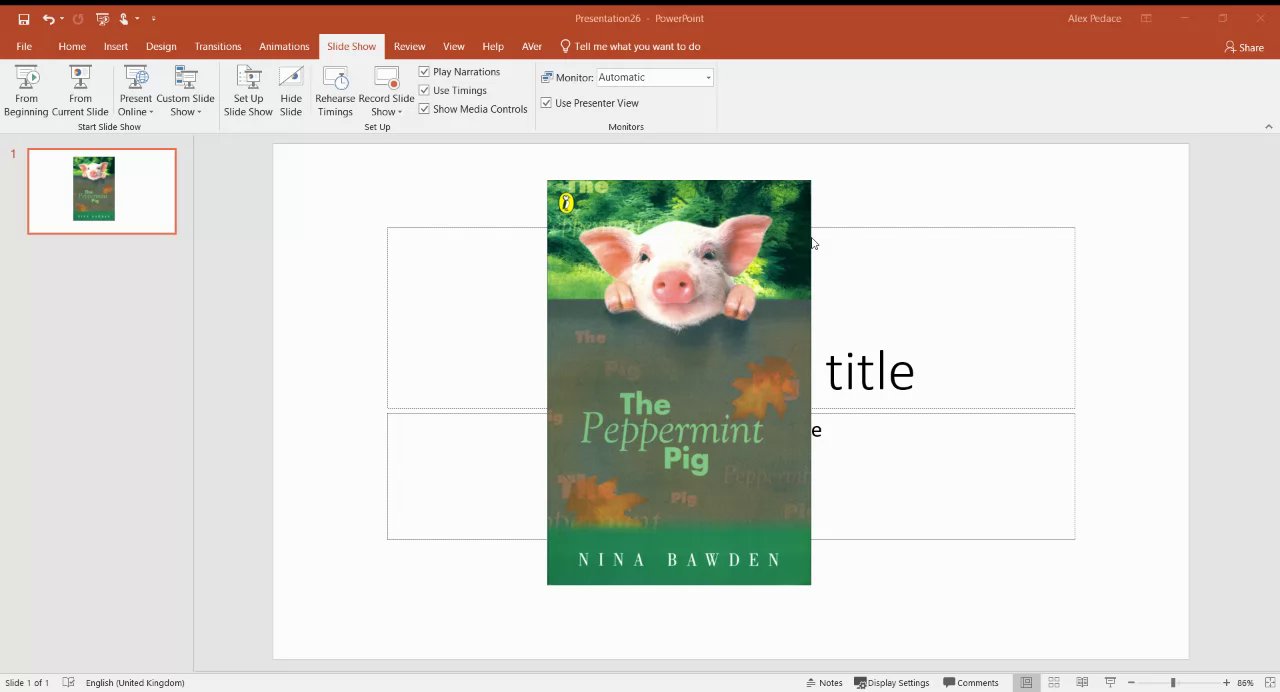Click the Record Slide Show icon

(386, 78)
